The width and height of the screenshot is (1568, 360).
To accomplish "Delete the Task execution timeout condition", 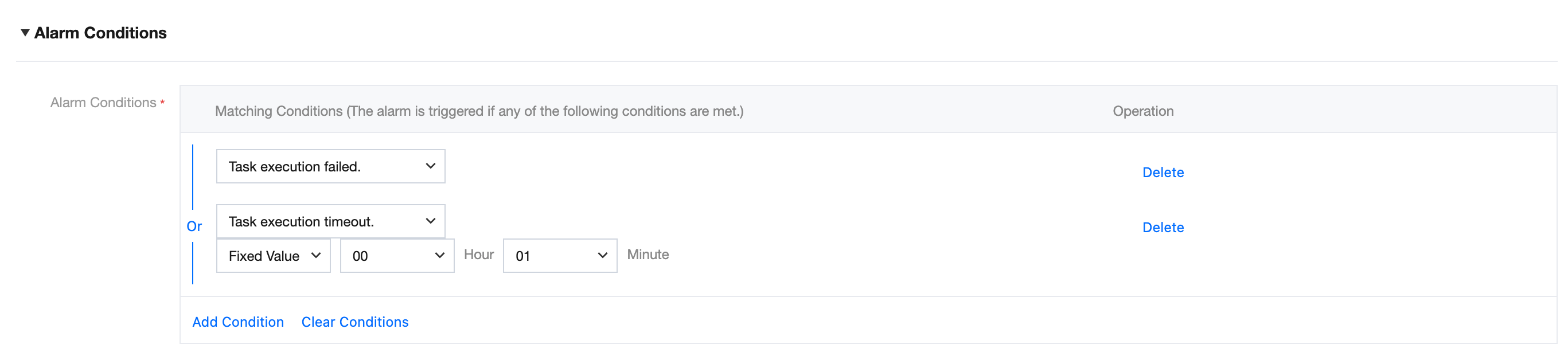I will pos(1163,228).
